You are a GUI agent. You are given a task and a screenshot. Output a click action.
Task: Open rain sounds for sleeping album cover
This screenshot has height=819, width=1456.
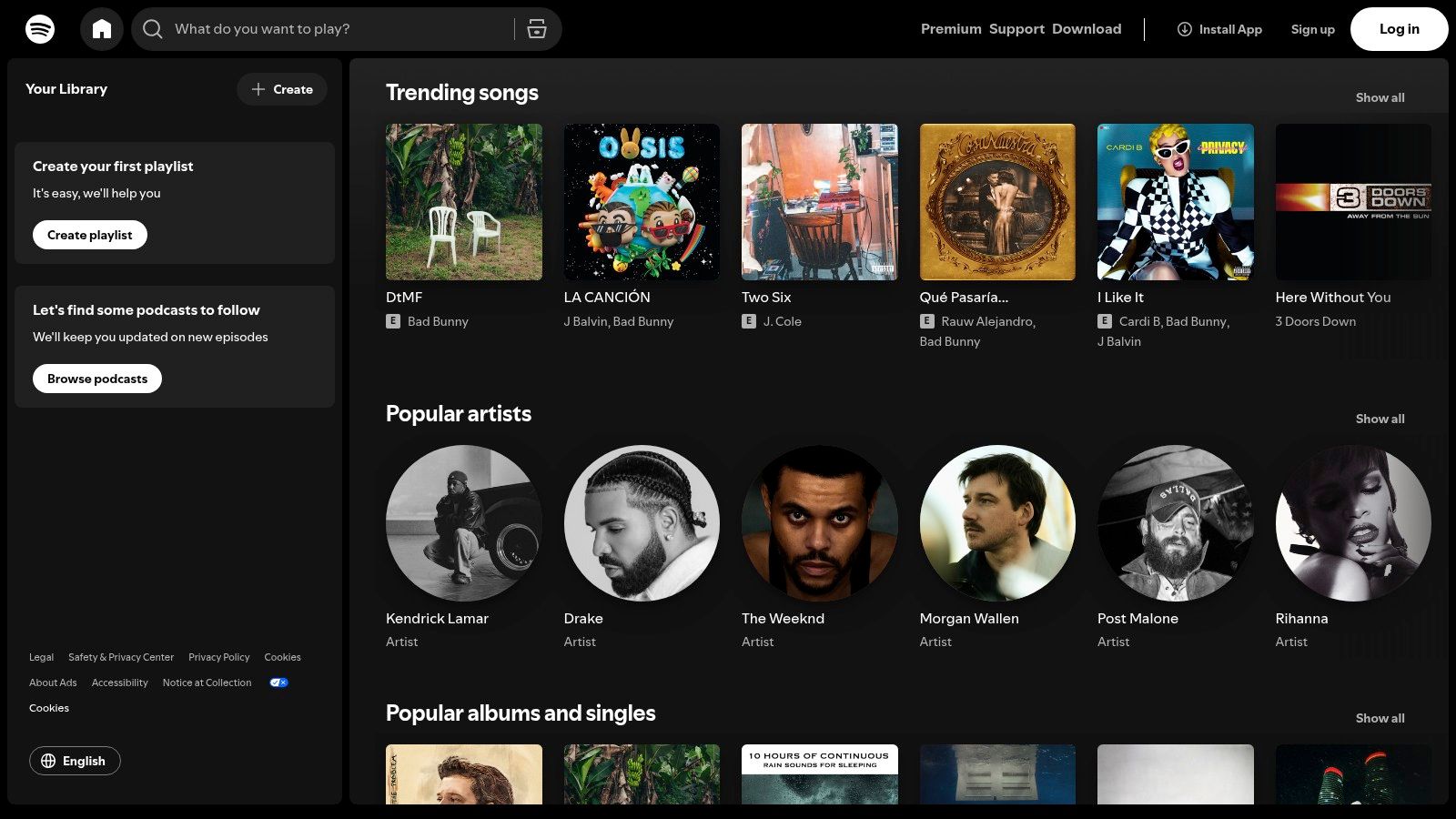820,774
